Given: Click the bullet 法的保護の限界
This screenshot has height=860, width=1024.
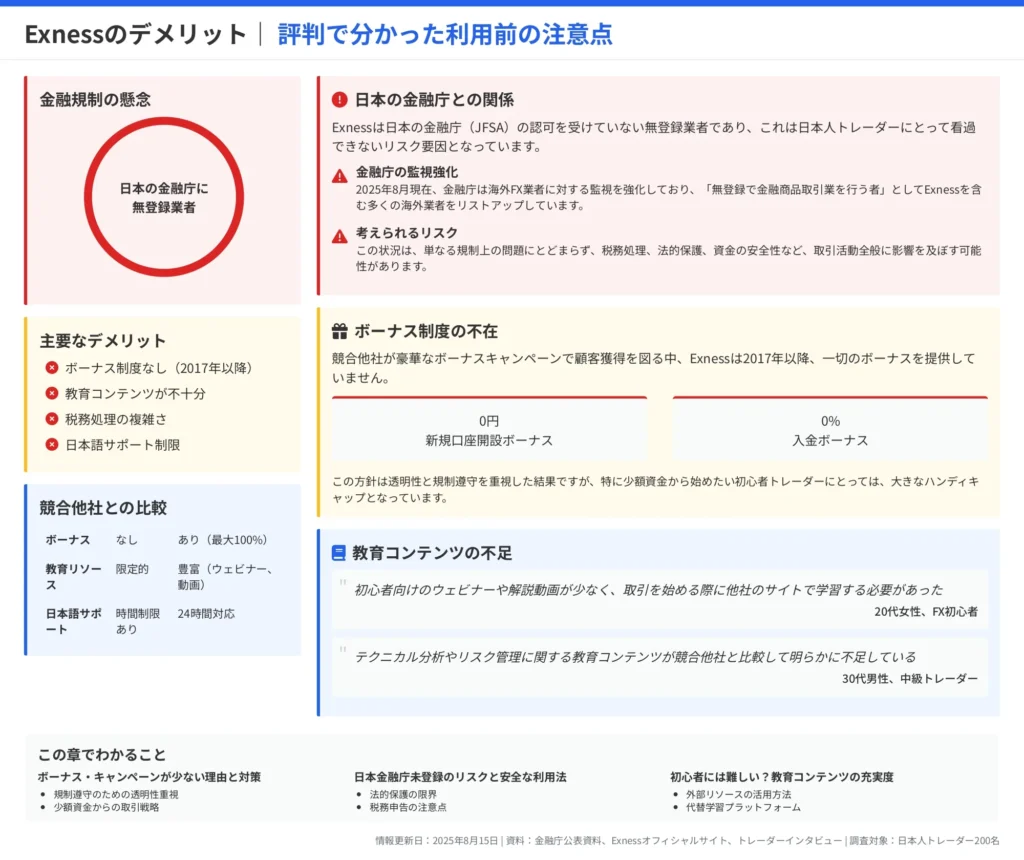Looking at the screenshot, I should [x=403, y=795].
